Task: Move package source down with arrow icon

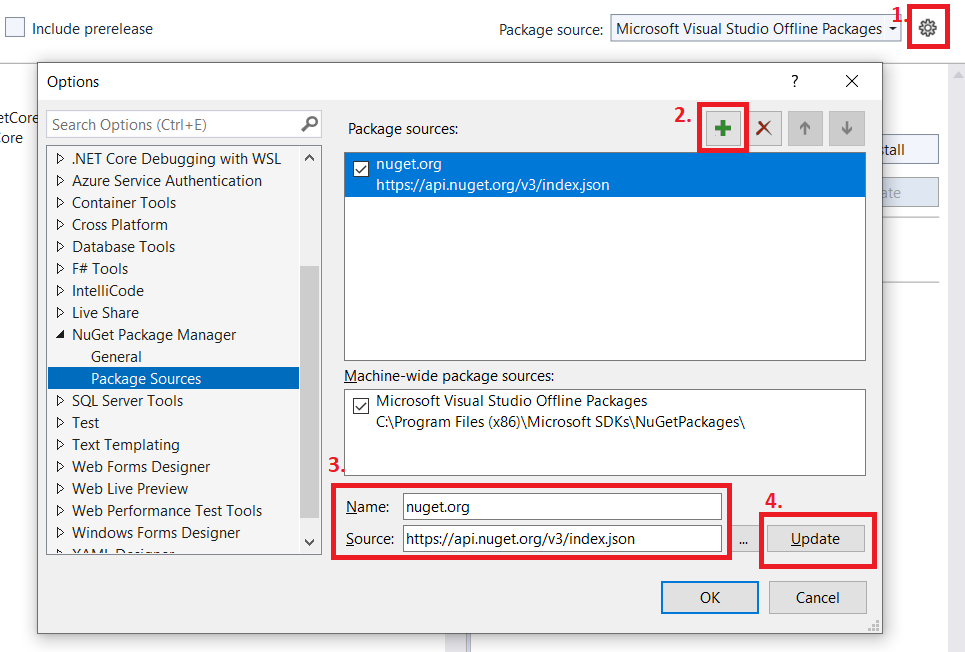Action: click(x=847, y=128)
